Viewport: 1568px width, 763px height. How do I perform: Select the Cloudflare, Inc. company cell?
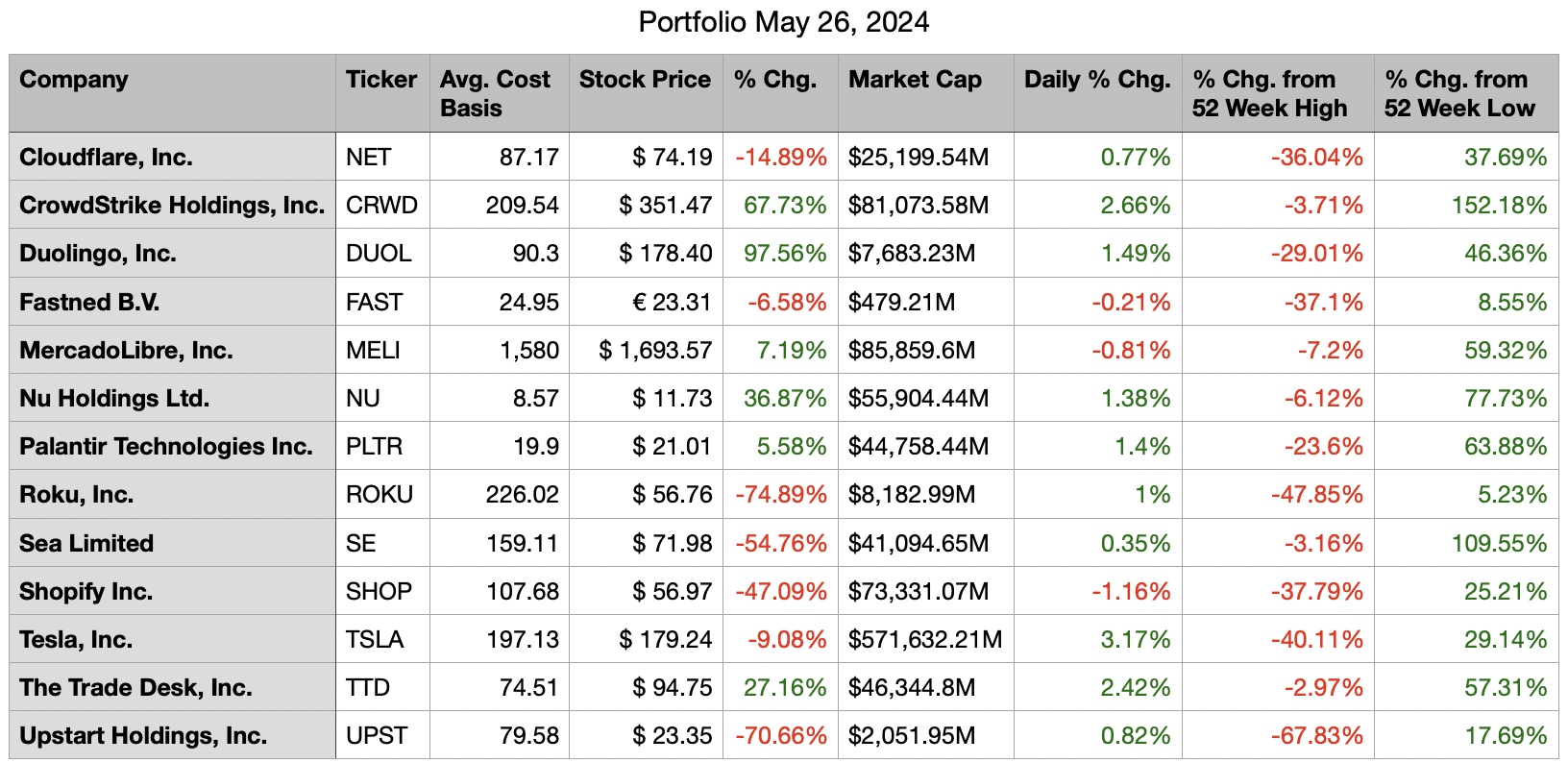coord(106,158)
